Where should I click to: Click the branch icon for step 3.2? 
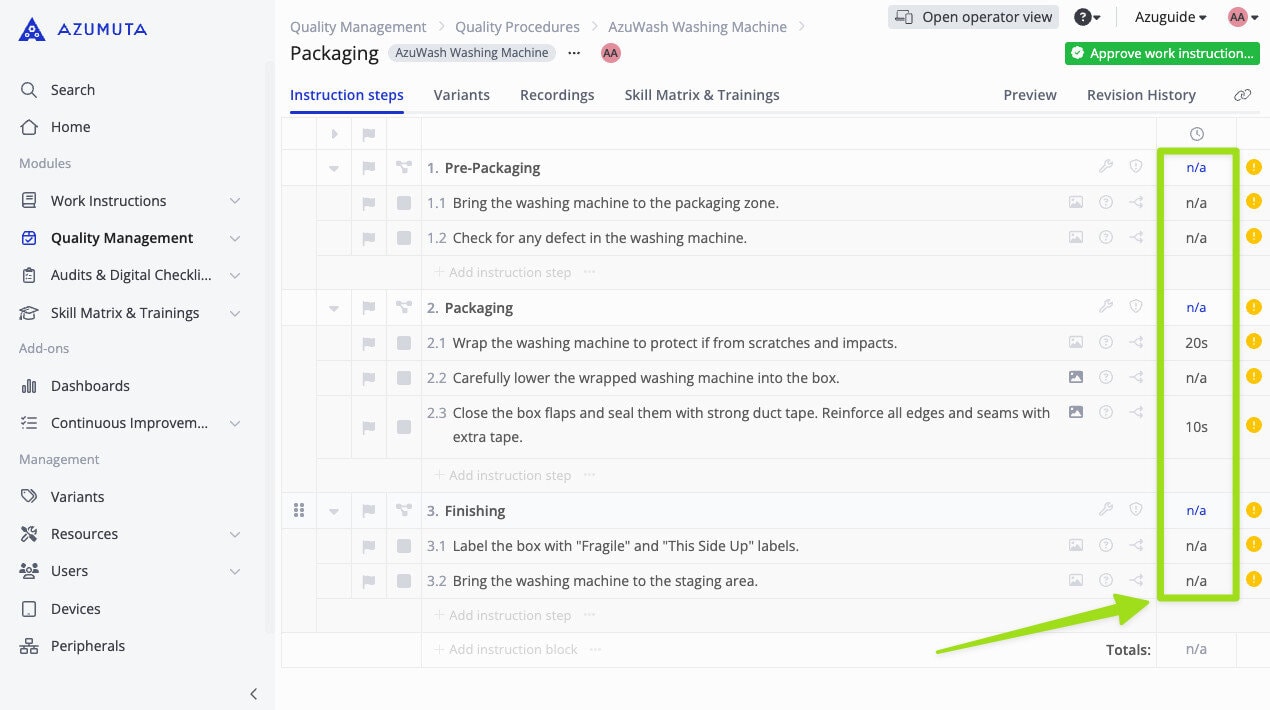click(1136, 580)
